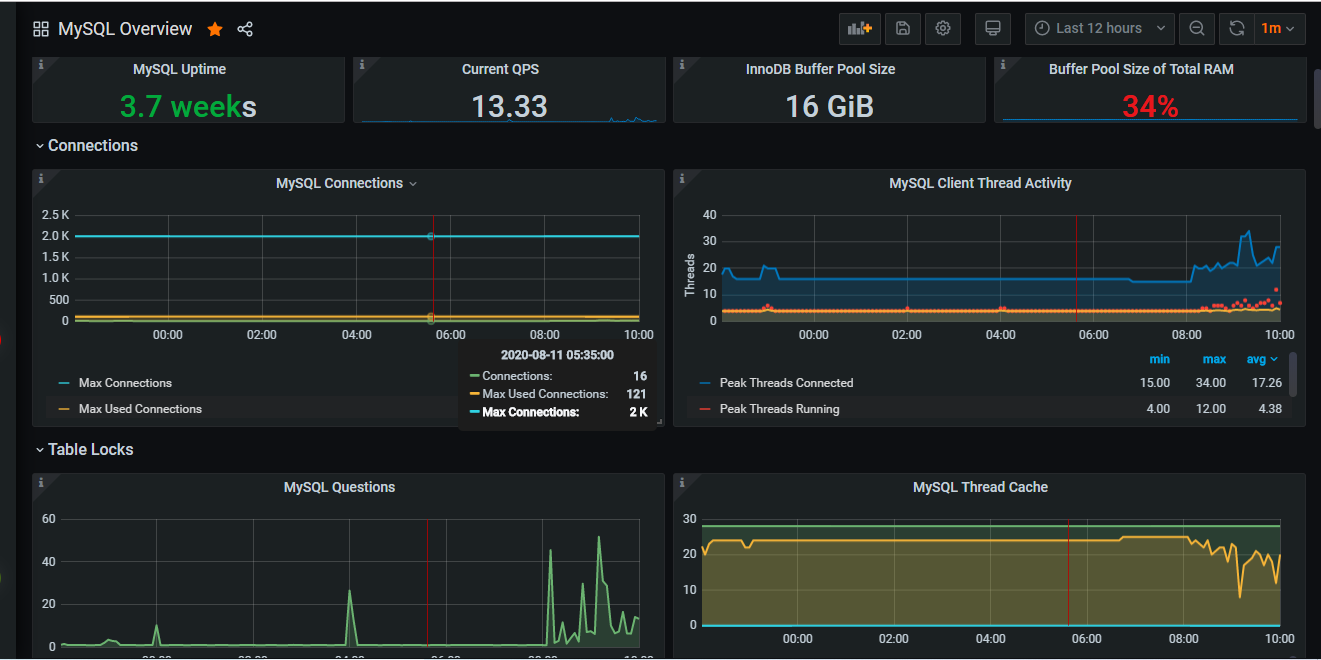Sort legend by min column
The height and width of the screenshot is (660, 1321).
coord(1159,359)
